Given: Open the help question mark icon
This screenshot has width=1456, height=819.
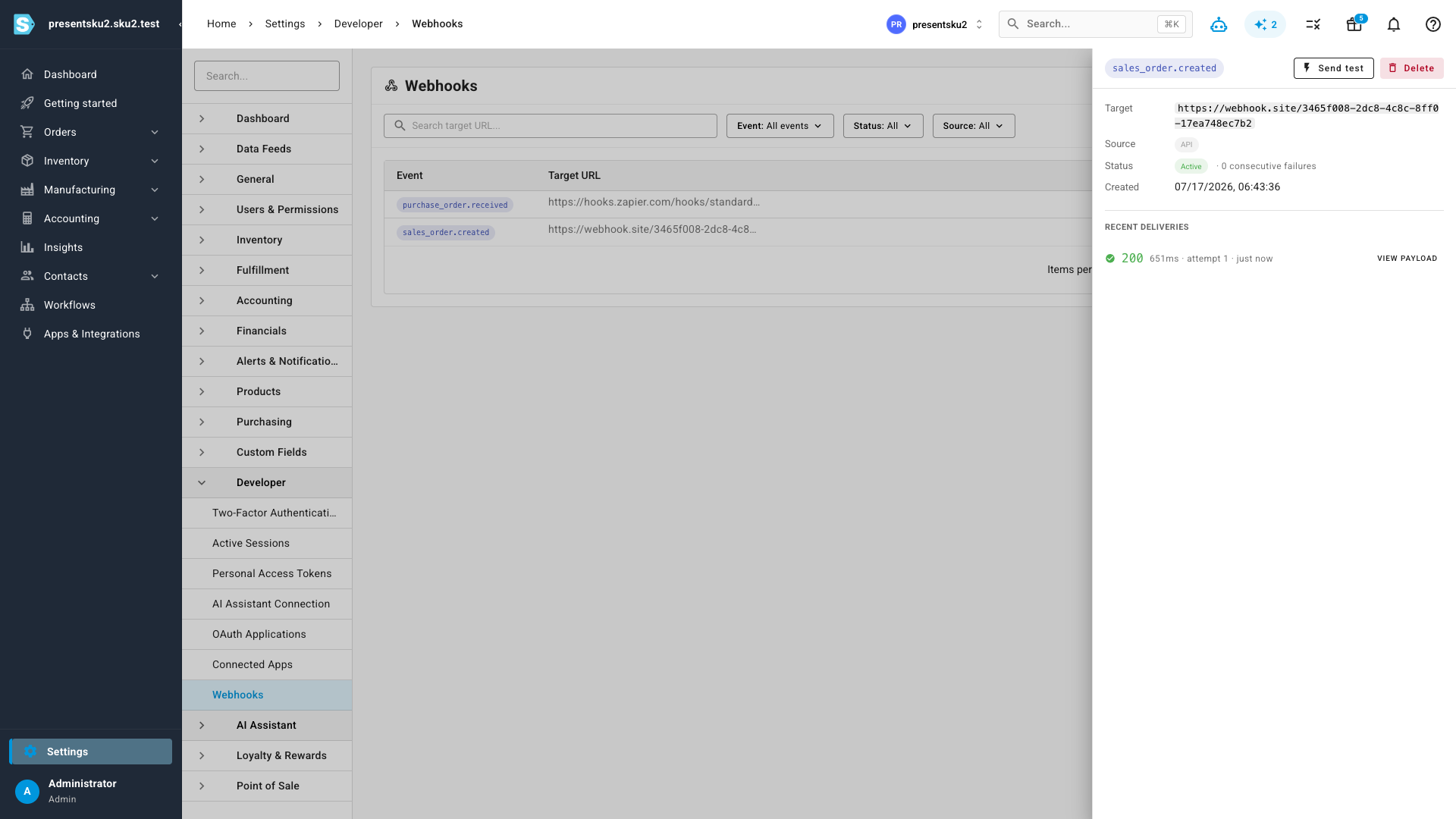Looking at the screenshot, I should [x=1433, y=24].
